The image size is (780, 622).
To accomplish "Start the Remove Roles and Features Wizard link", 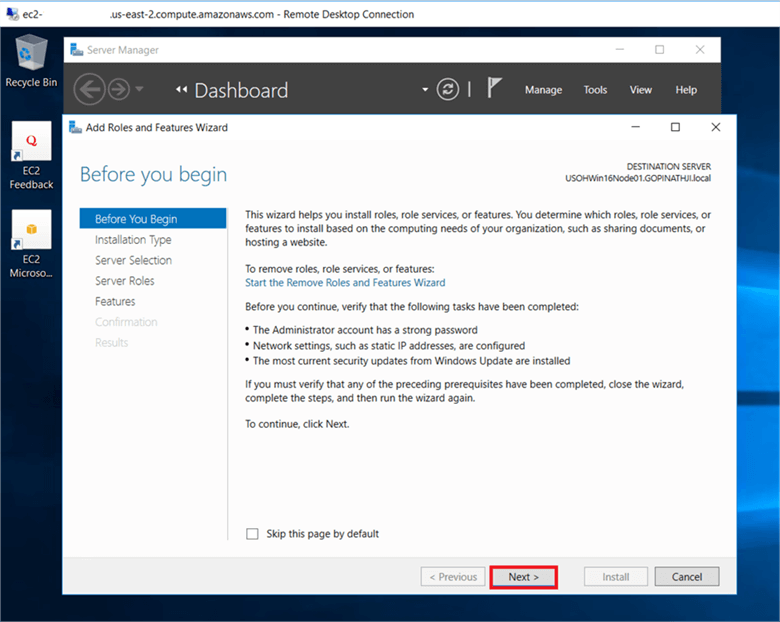I will tap(345, 283).
